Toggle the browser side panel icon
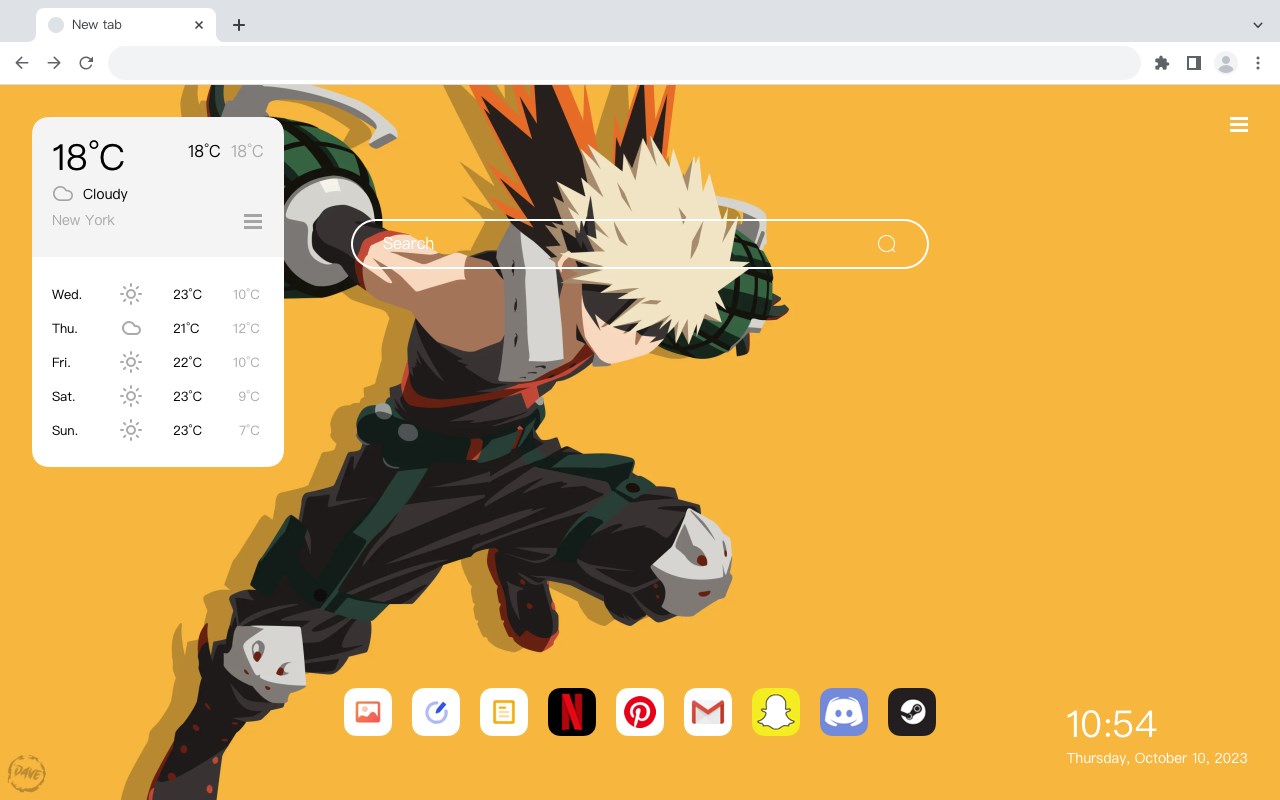Viewport: 1280px width, 800px height. pyautogui.click(x=1193, y=63)
